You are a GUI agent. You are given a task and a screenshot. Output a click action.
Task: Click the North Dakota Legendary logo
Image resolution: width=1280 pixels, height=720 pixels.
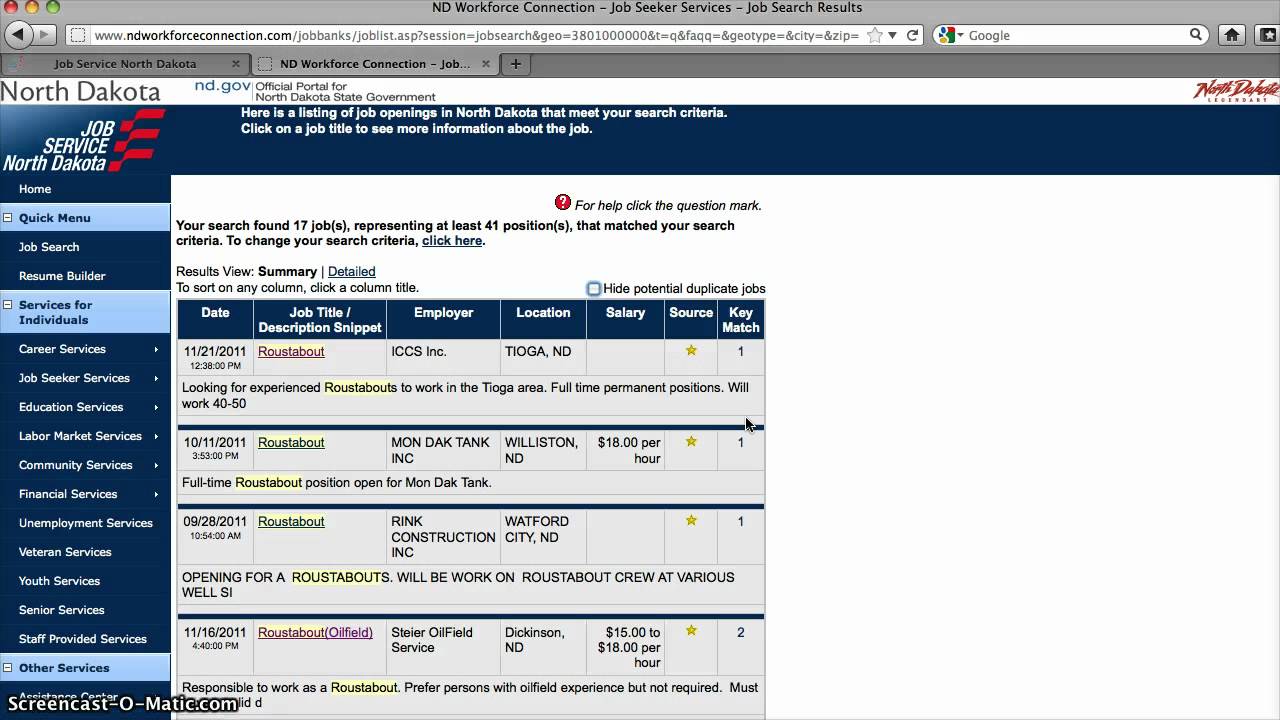pos(1236,91)
